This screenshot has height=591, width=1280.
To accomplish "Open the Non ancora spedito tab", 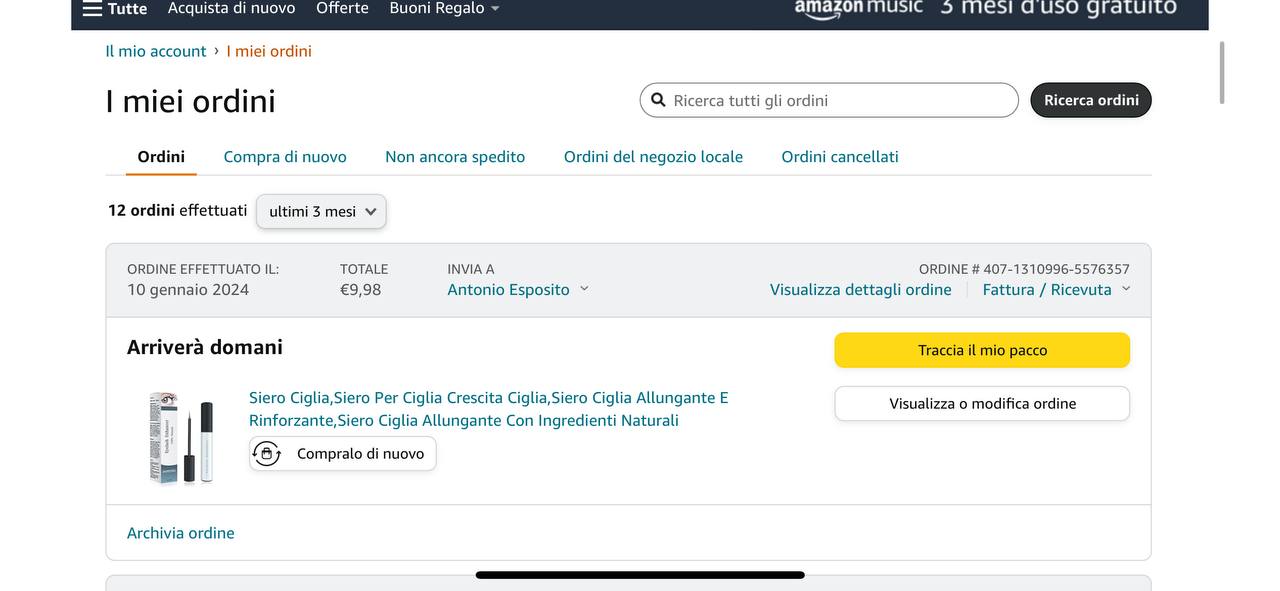I will (455, 157).
